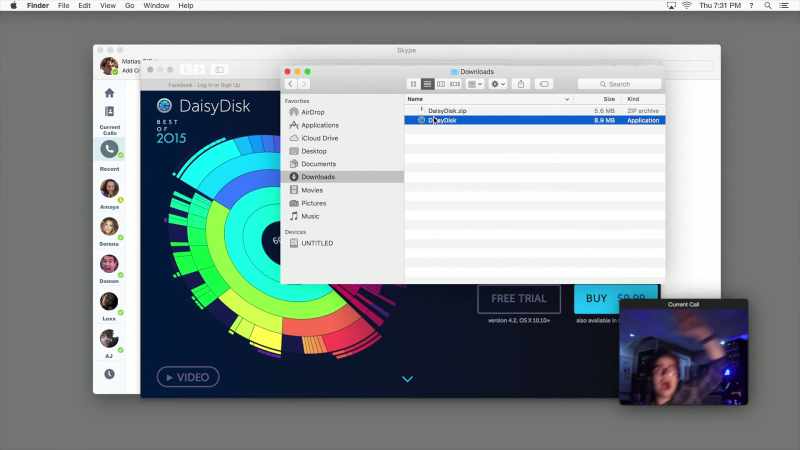Image resolution: width=800 pixels, height=450 pixels.
Task: Open the Skype contact AJ
Action: coord(109,339)
